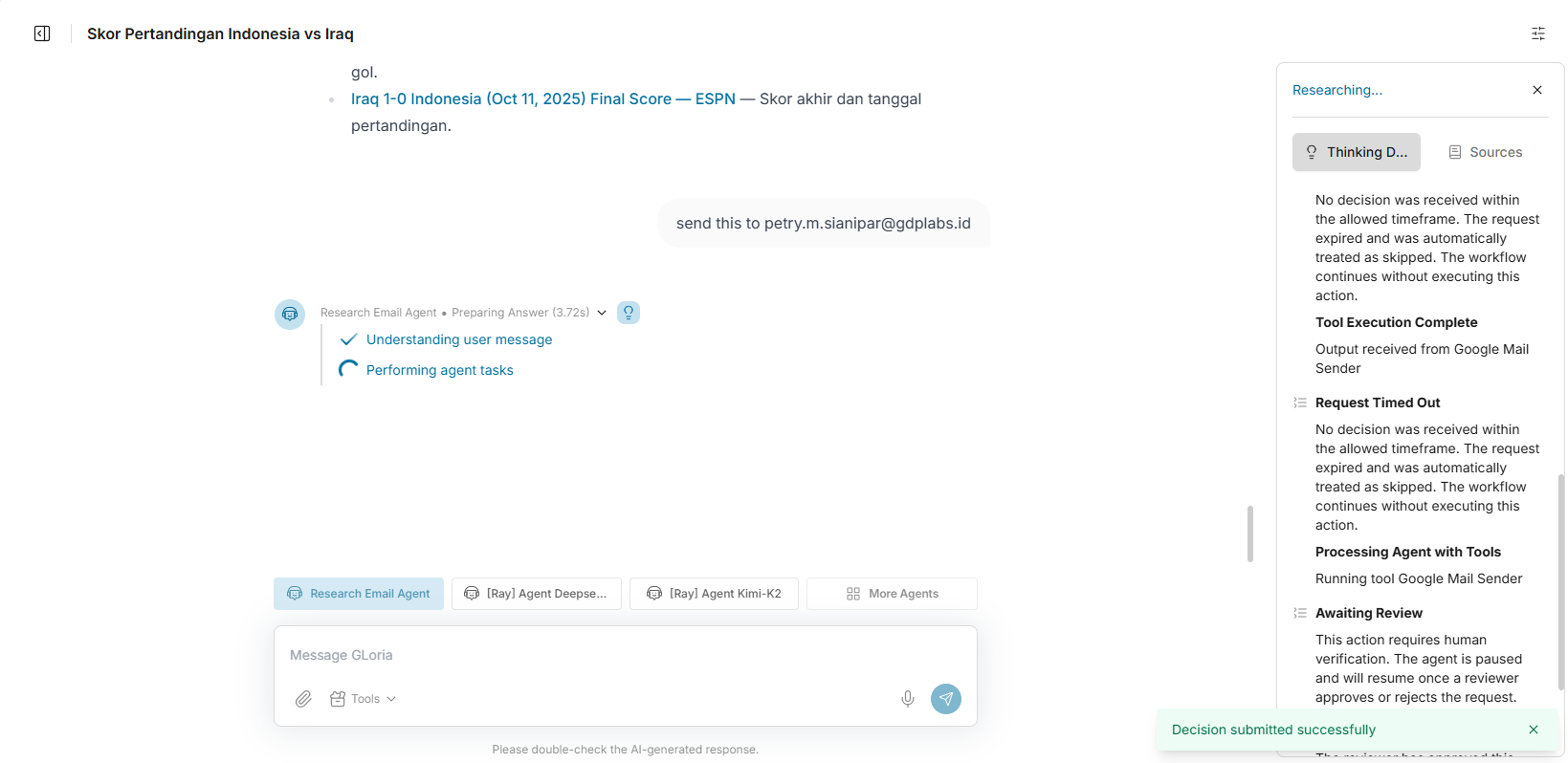The width and height of the screenshot is (1568, 763).
Task: Dismiss the Decision submitted successfully toast
Action: click(x=1533, y=730)
